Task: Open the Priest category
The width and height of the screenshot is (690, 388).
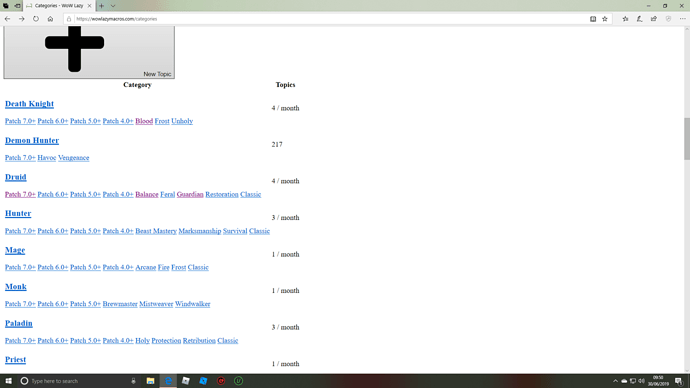Action: [x=15, y=359]
